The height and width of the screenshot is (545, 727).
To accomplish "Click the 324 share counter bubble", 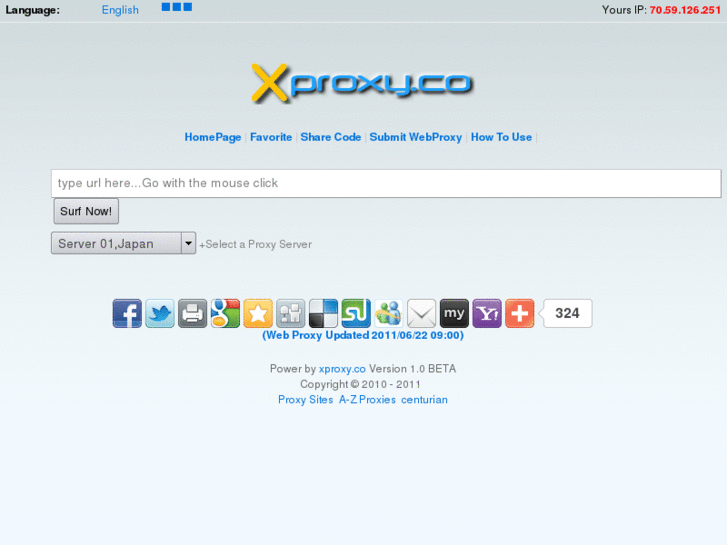I will tap(567, 314).
